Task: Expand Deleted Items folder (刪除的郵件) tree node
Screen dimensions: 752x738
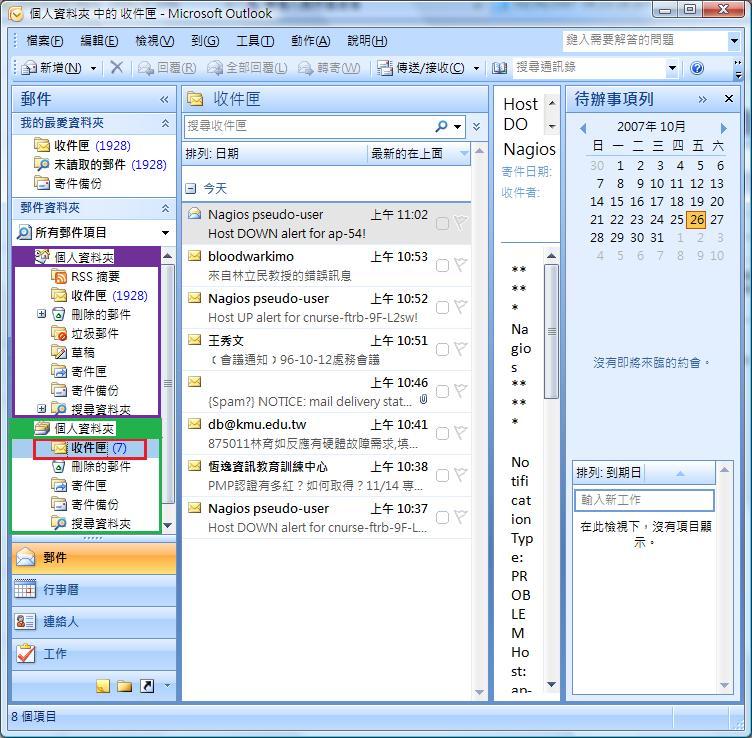Action: 42,314
